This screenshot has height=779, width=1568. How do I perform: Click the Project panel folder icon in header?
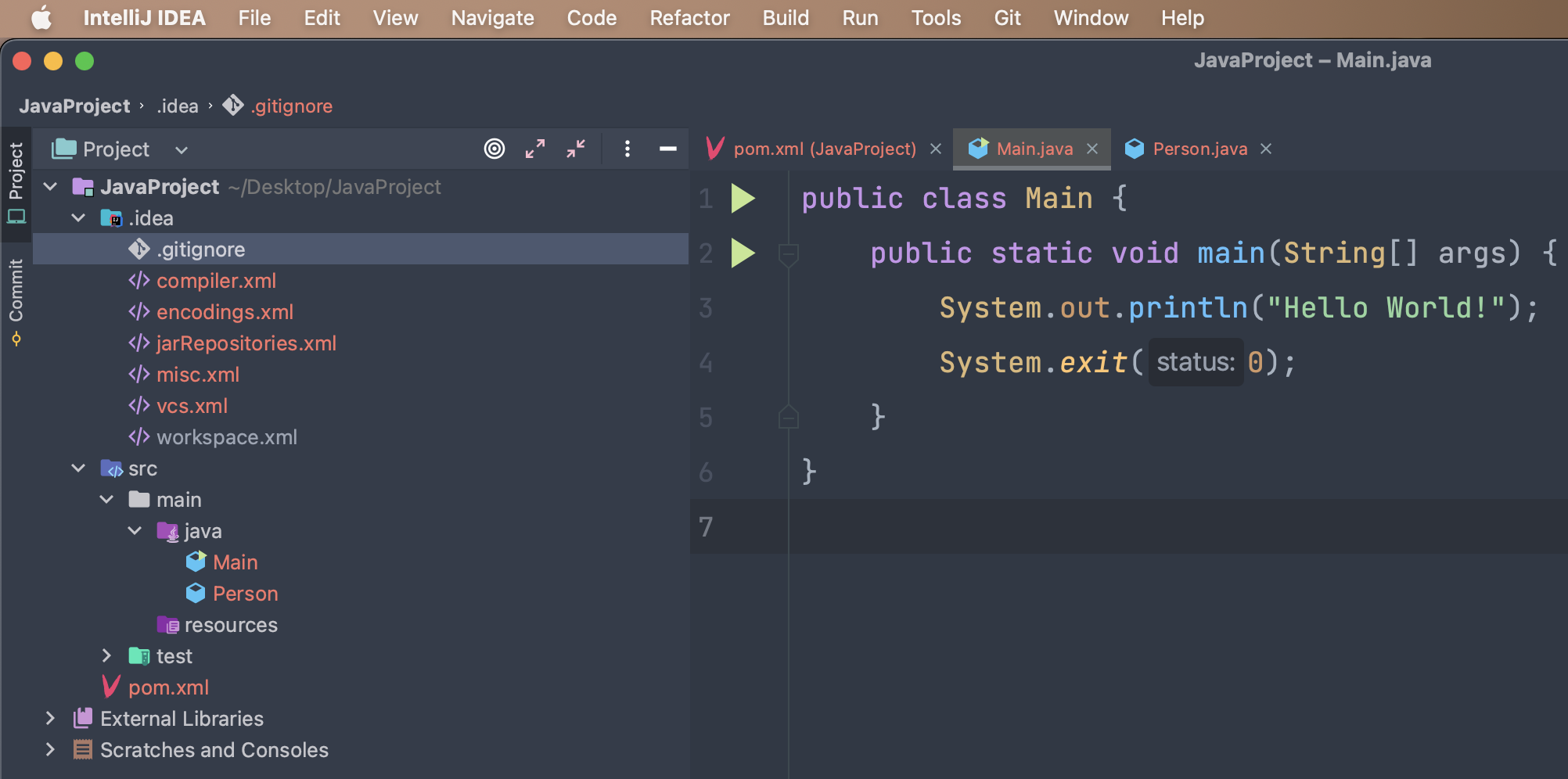(63, 148)
